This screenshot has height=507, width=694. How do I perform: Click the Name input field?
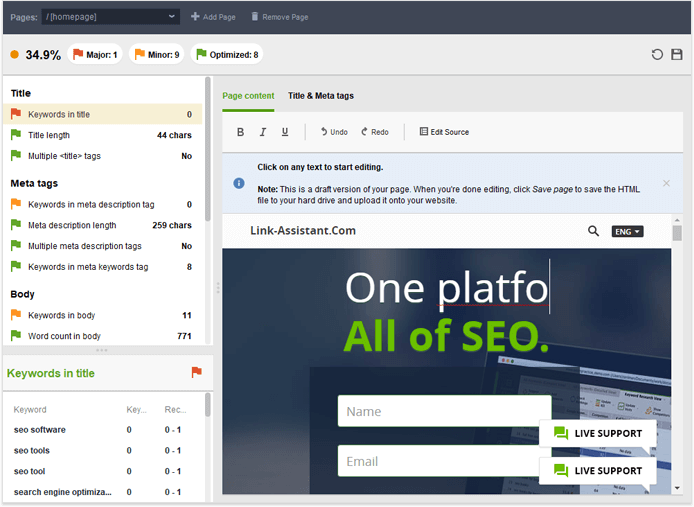[x=444, y=411]
